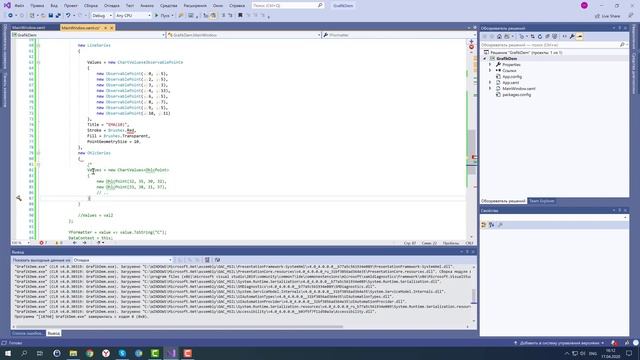640x360 pixels.
Task: Open the Debug configuration dropdown
Action: [x=102, y=16]
